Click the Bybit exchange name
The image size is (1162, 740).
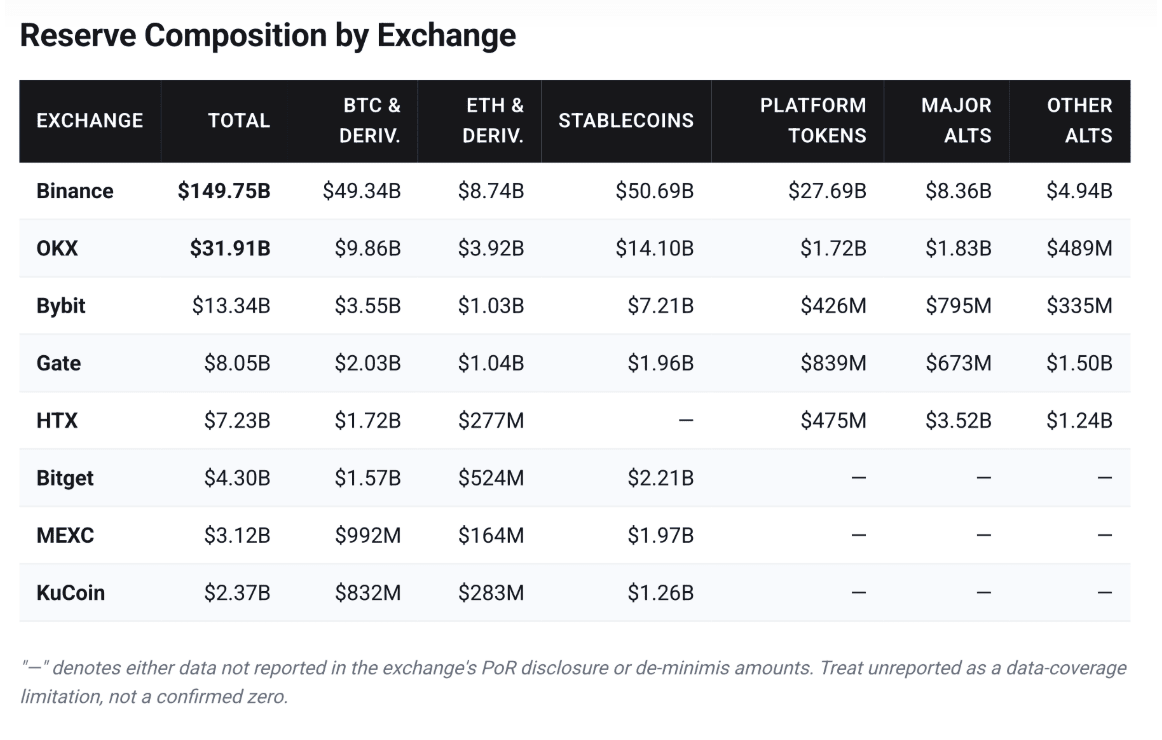pos(61,306)
